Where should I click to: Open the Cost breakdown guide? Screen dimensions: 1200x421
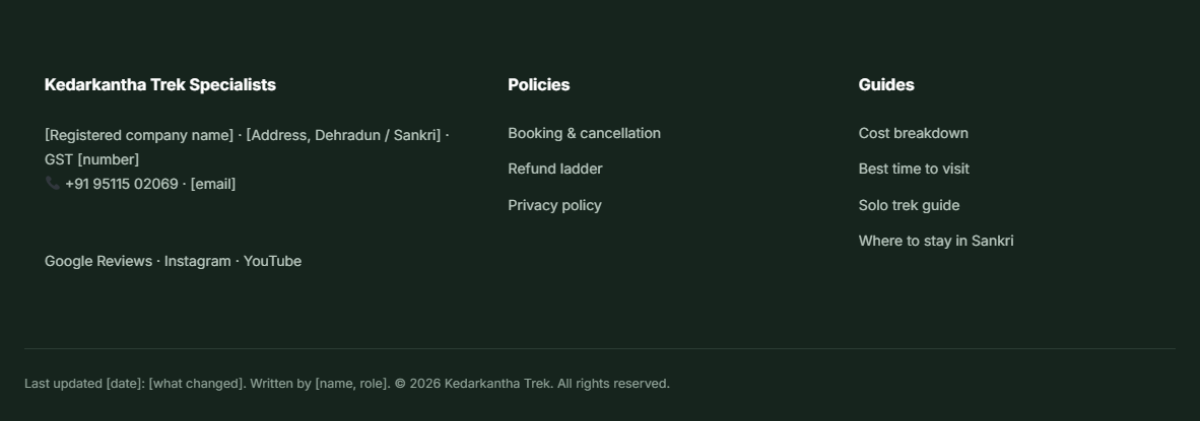pyautogui.click(x=913, y=133)
